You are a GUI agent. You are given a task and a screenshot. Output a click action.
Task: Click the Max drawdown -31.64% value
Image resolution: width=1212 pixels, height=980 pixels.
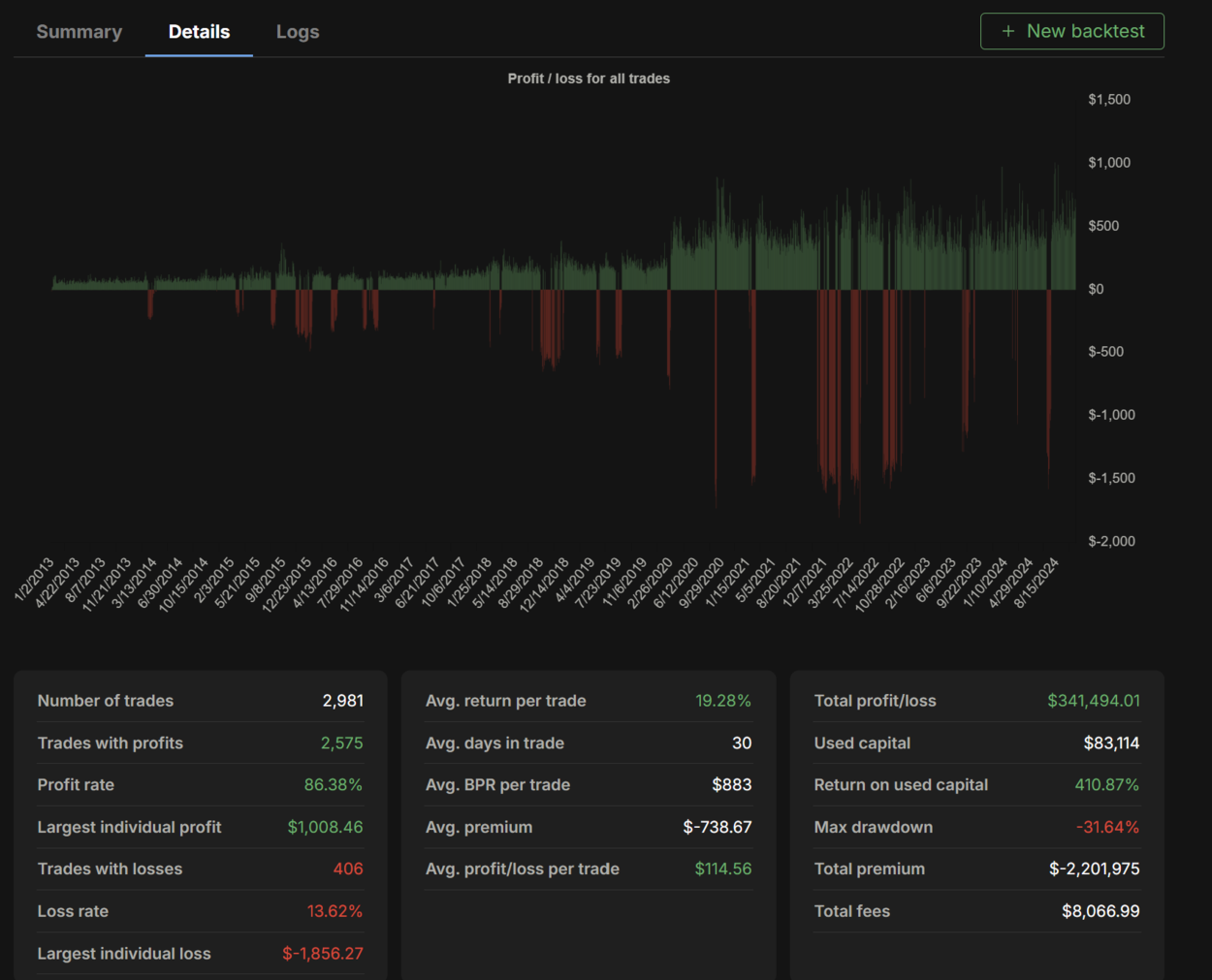click(1107, 827)
